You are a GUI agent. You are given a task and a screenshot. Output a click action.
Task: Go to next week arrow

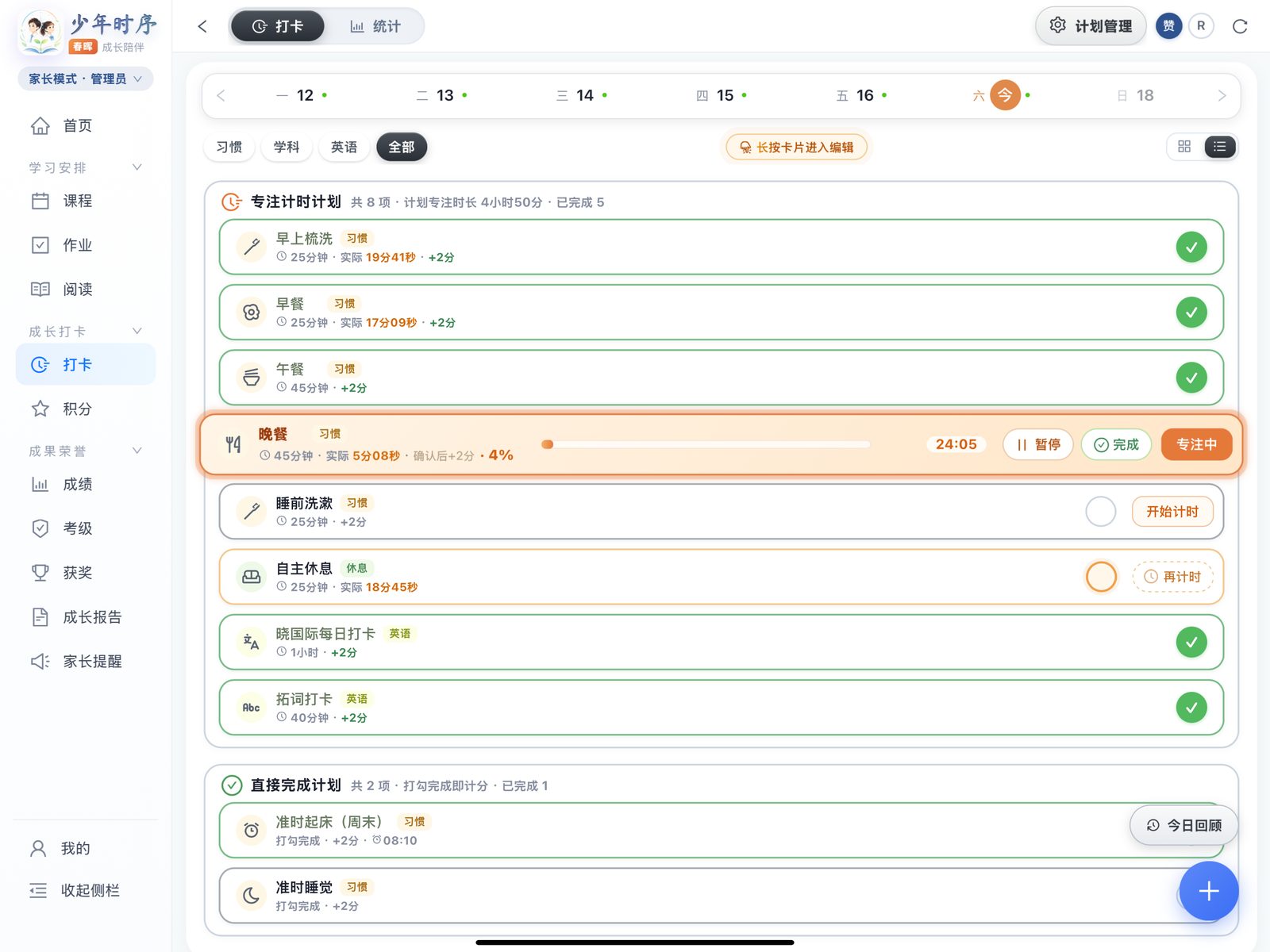1222,96
